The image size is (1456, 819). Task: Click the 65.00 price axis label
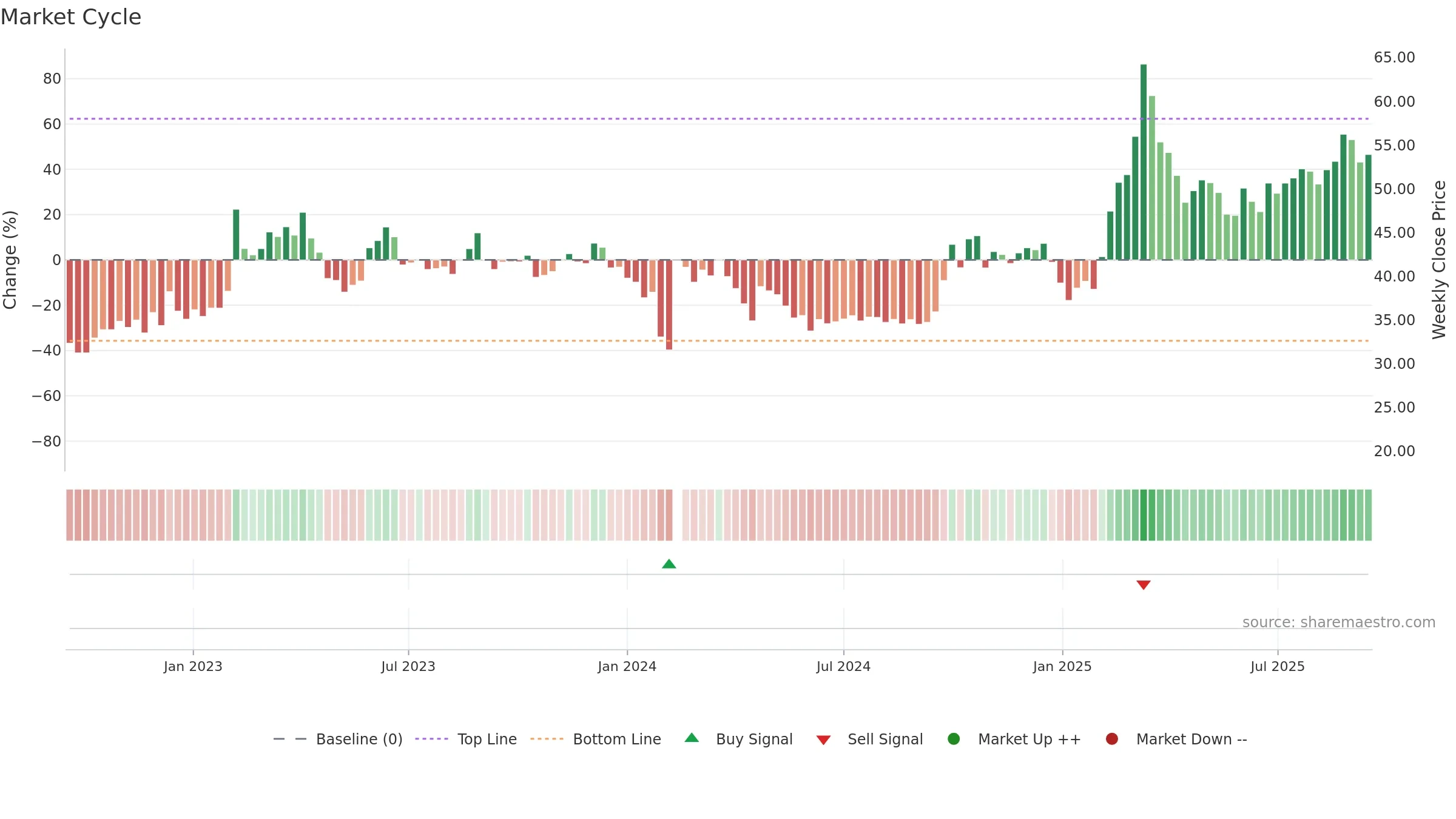tap(1394, 58)
